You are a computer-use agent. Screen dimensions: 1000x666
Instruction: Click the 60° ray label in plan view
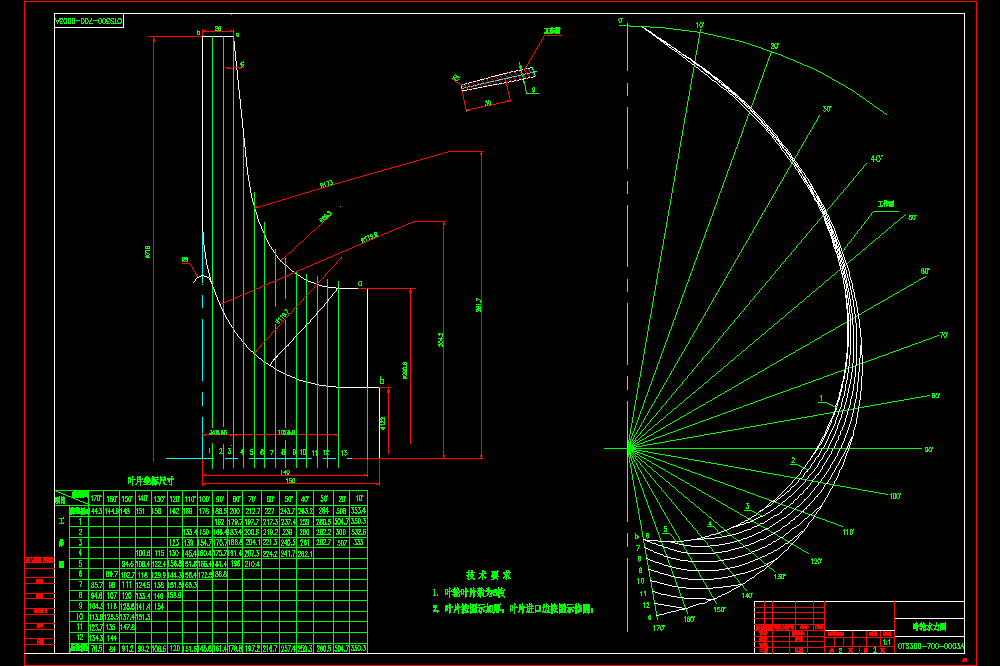(x=925, y=272)
